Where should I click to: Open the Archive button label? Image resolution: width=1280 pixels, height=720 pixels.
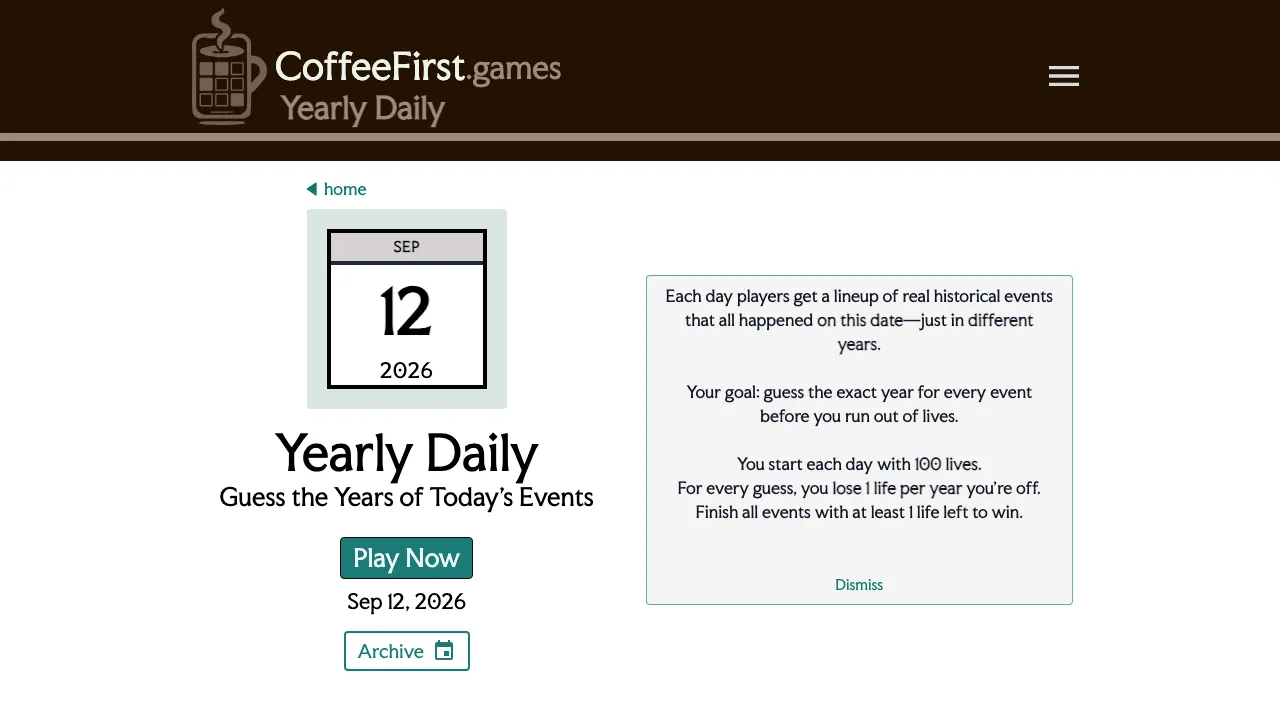(391, 651)
